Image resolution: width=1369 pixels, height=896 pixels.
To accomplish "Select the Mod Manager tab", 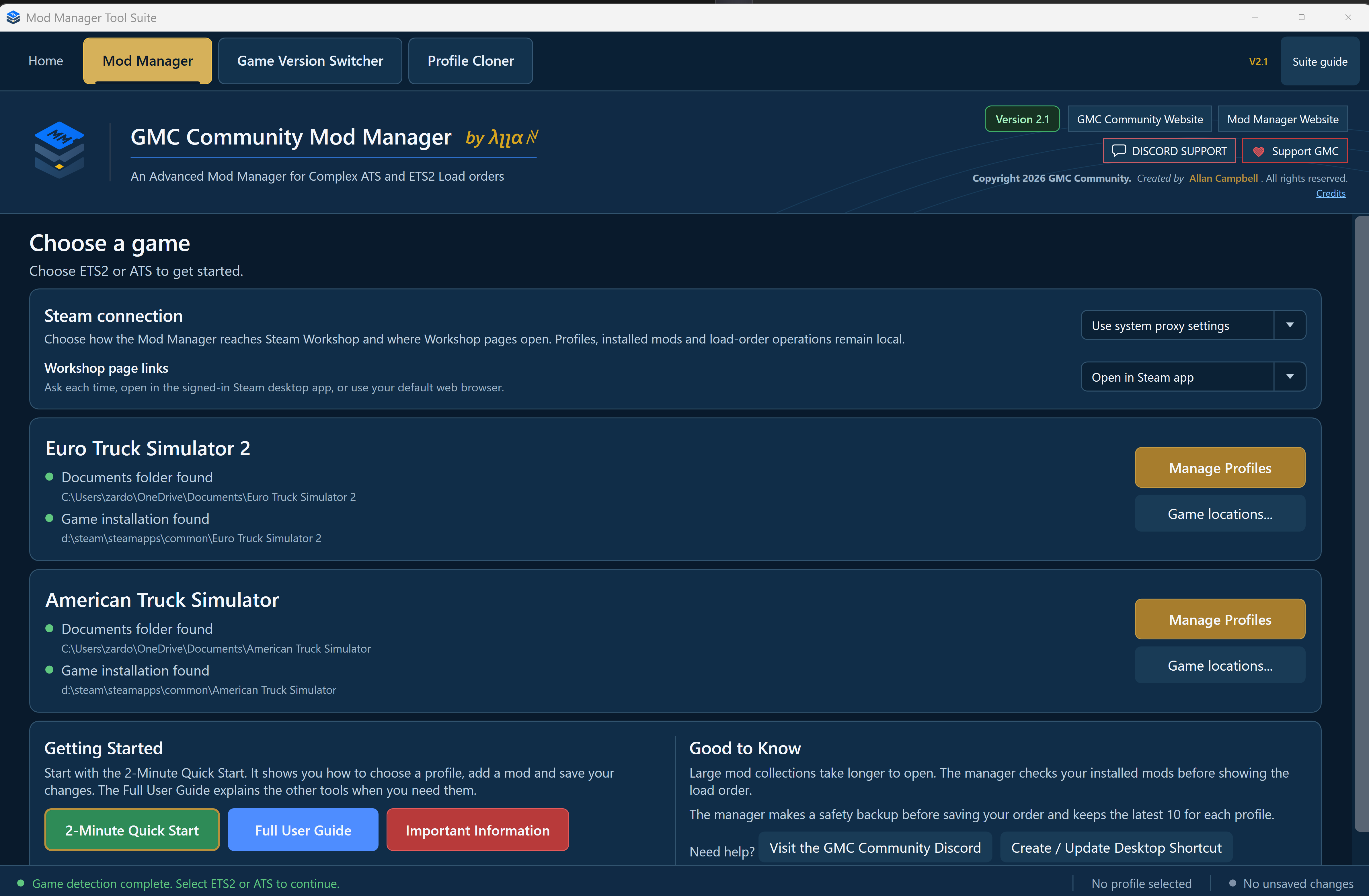I will pyautogui.click(x=147, y=60).
